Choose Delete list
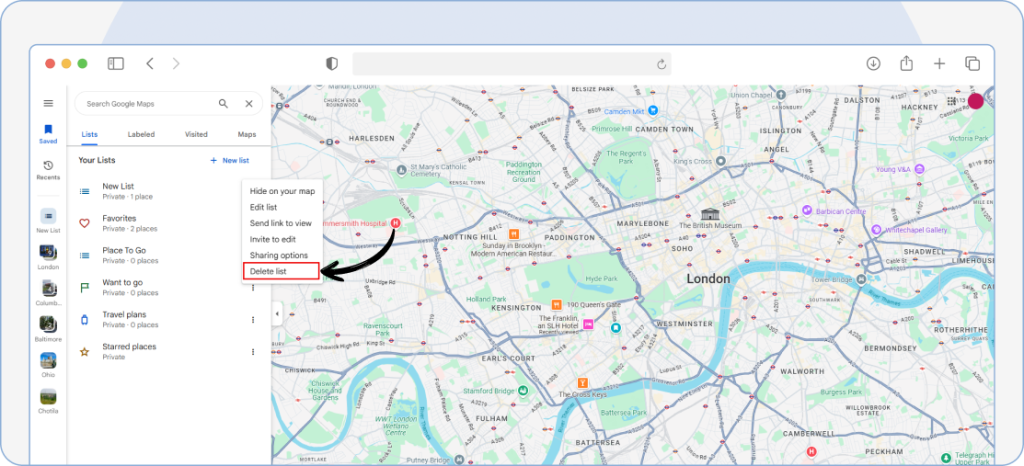This screenshot has height=466, width=1024. click(281, 271)
